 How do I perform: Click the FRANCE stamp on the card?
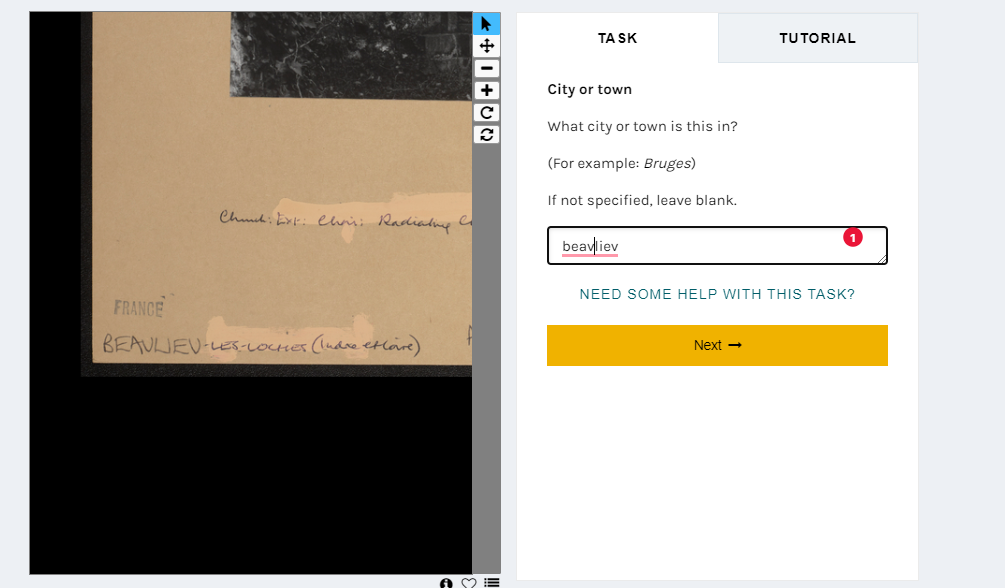139,308
